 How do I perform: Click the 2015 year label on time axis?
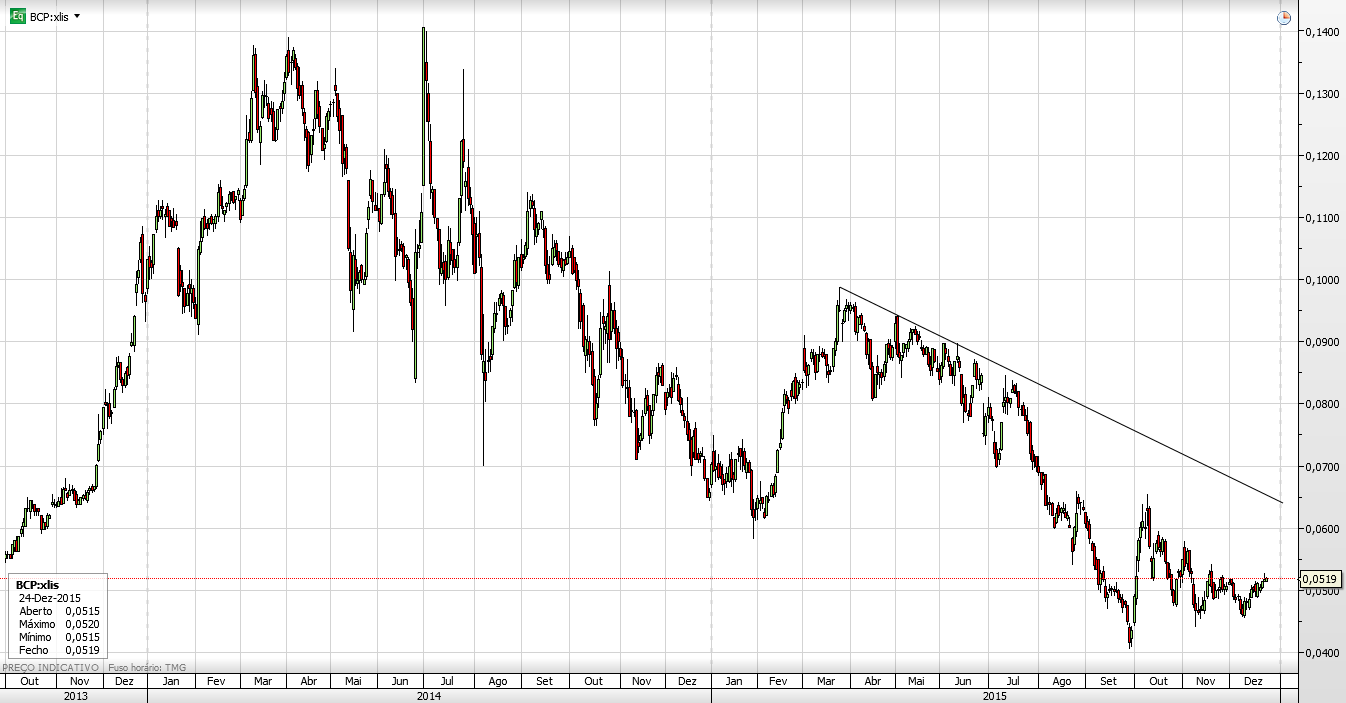pyautogui.click(x=995, y=695)
